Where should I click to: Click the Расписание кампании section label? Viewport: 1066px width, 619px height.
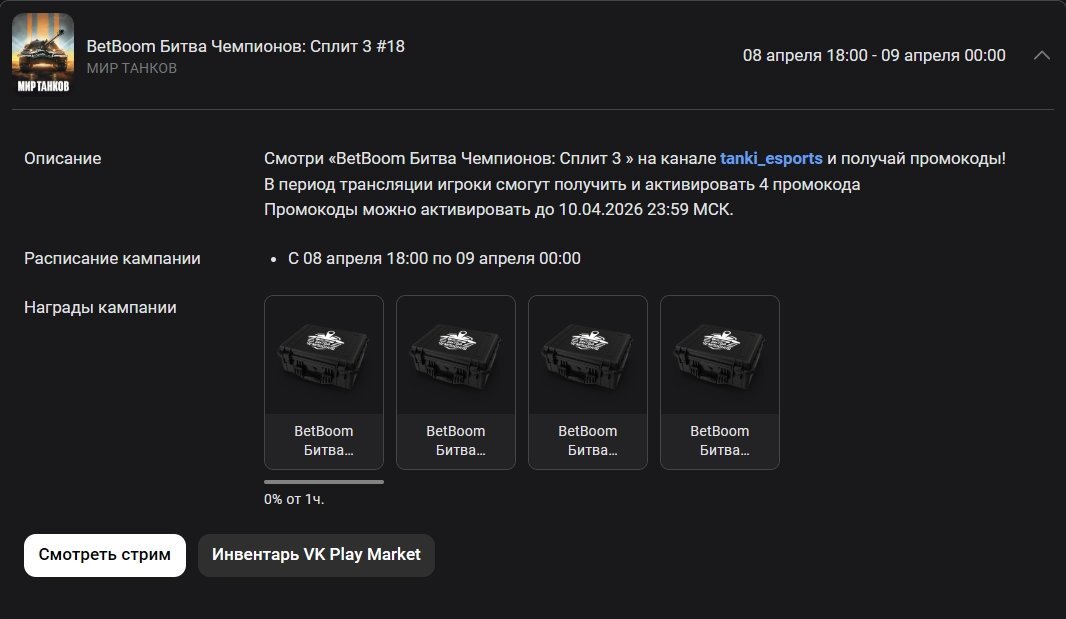coord(112,258)
